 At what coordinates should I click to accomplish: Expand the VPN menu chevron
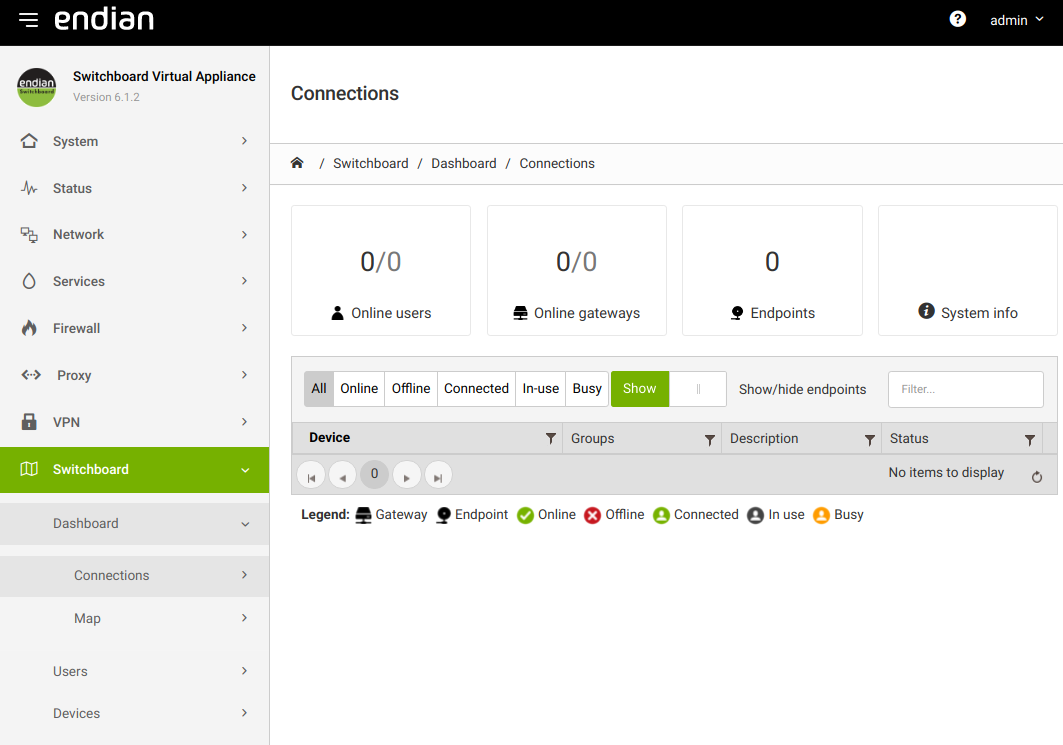point(245,422)
